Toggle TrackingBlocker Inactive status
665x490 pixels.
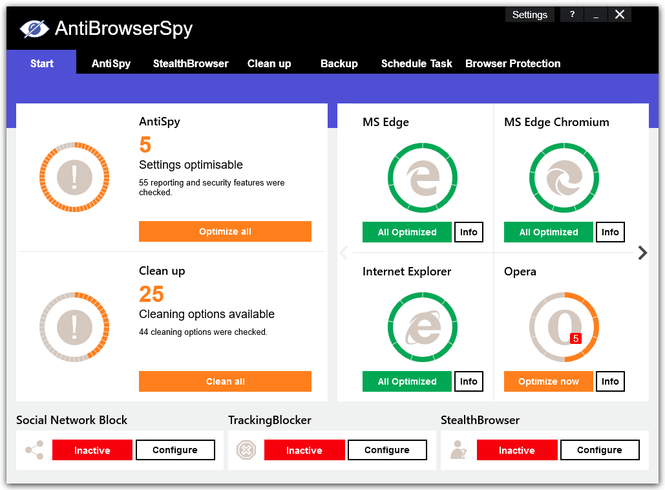(x=304, y=450)
